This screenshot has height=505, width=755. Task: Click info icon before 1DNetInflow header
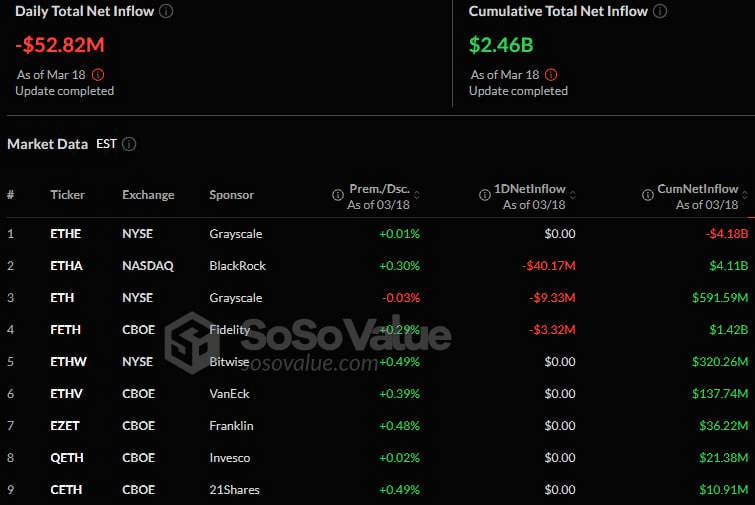(x=485, y=195)
